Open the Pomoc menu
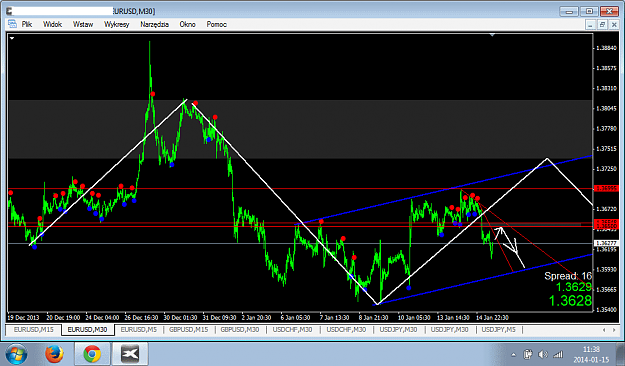Viewport: 625px width, 366px height. coord(216,24)
